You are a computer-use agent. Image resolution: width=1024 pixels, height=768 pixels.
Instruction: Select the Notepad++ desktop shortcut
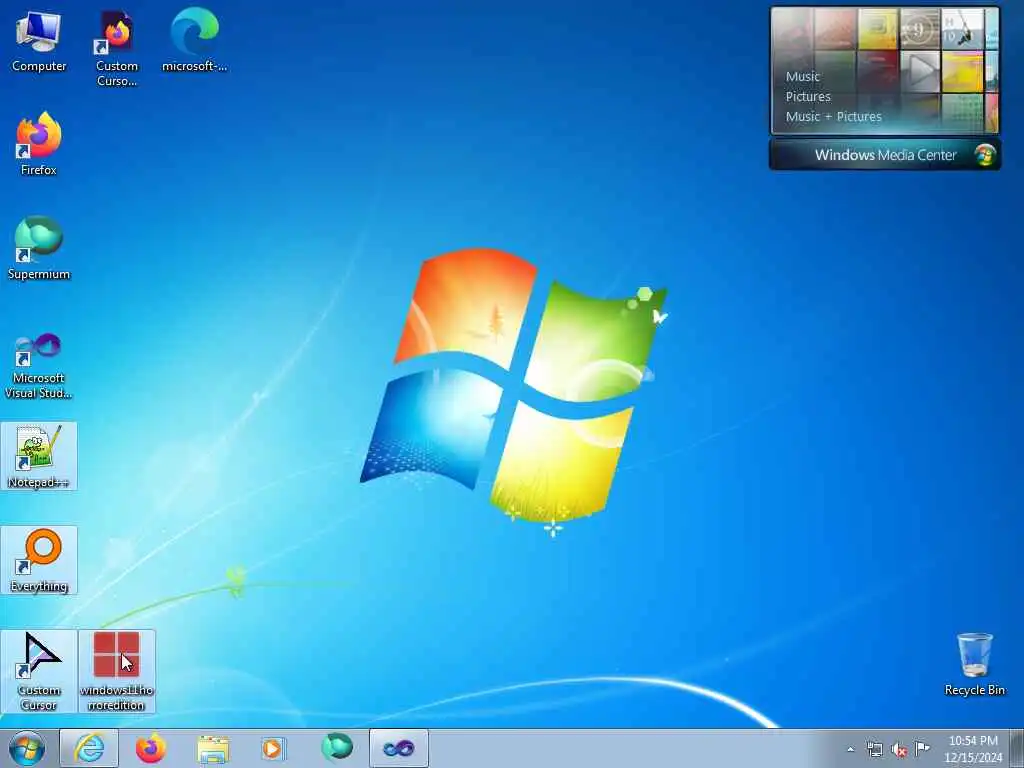39,456
